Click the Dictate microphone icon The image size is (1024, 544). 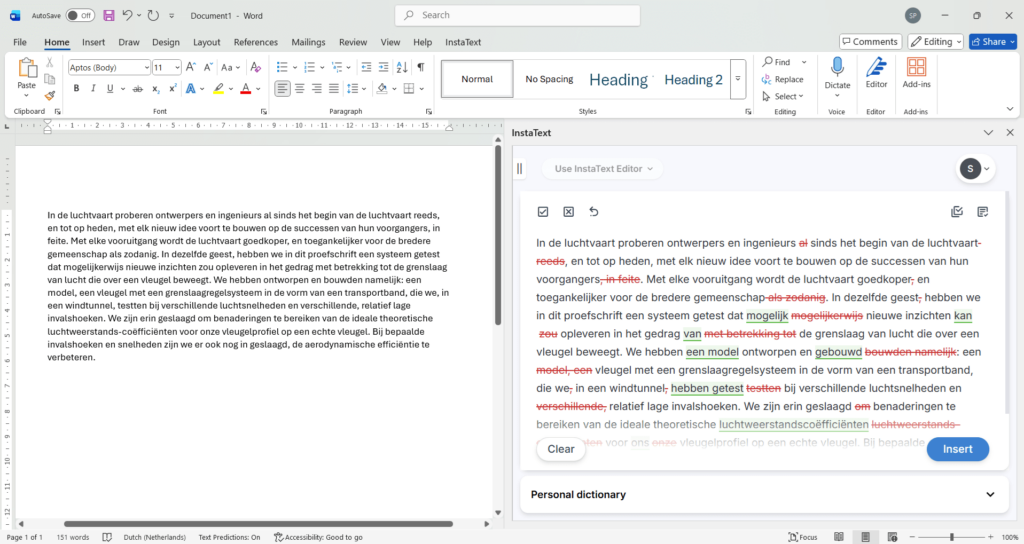point(837,68)
